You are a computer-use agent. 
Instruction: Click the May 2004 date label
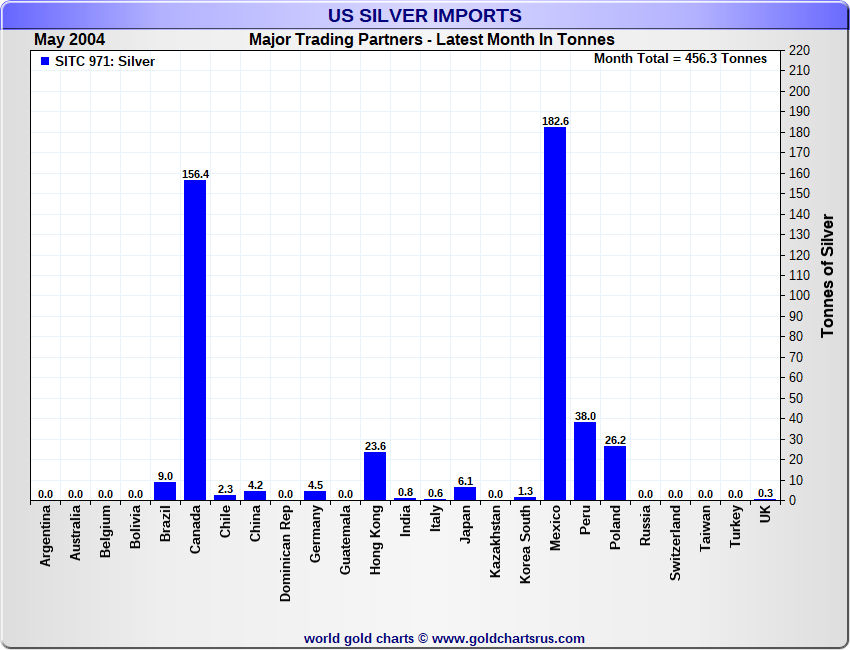[69, 40]
